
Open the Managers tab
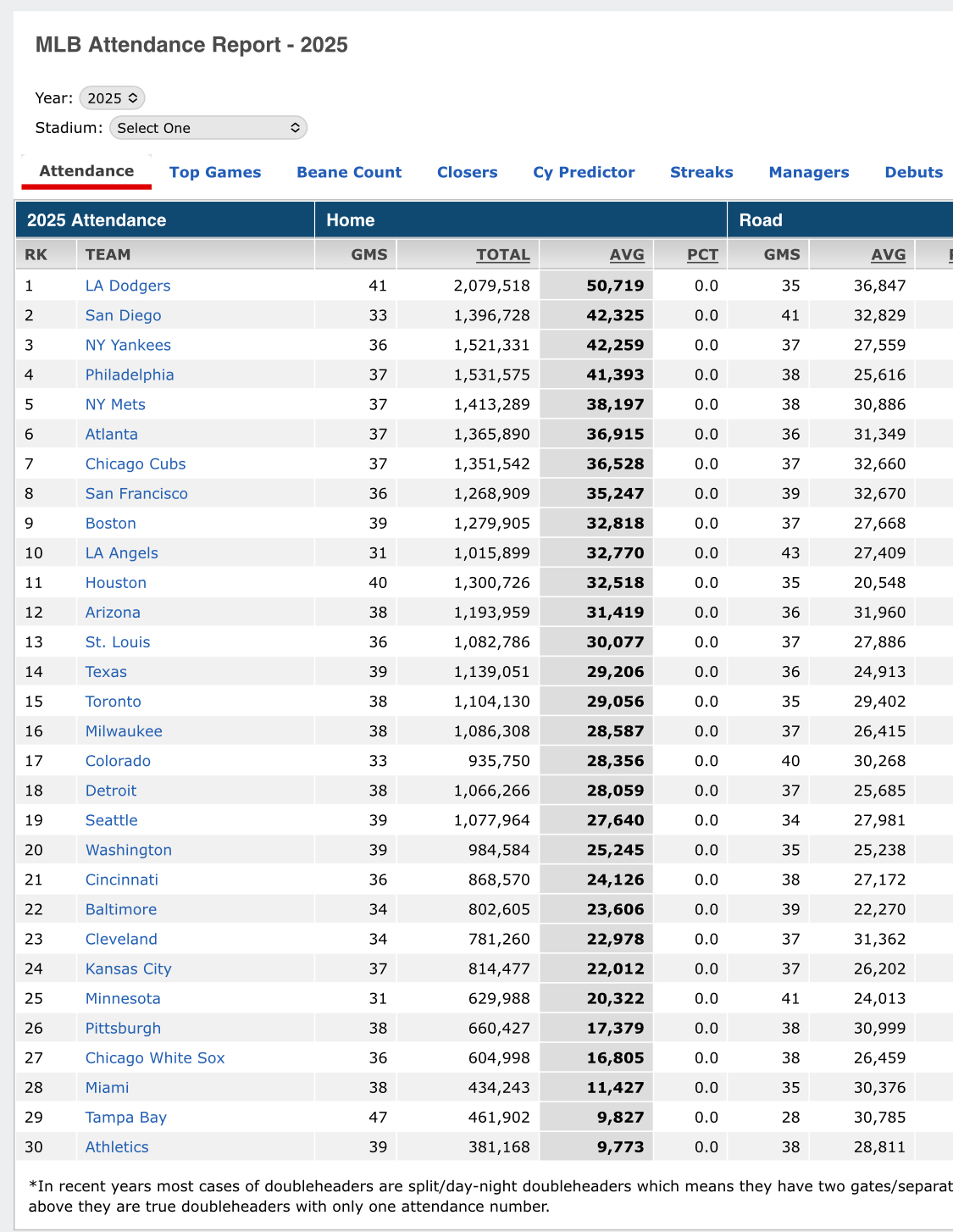[809, 172]
